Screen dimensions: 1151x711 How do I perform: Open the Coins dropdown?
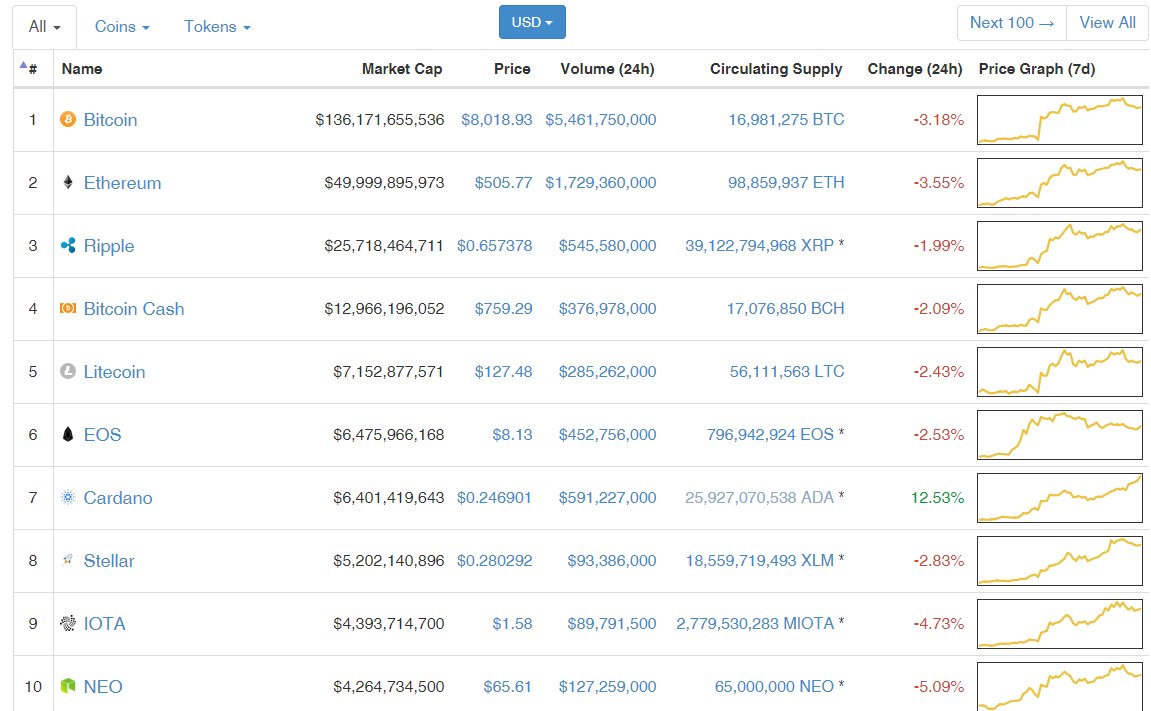pos(122,27)
